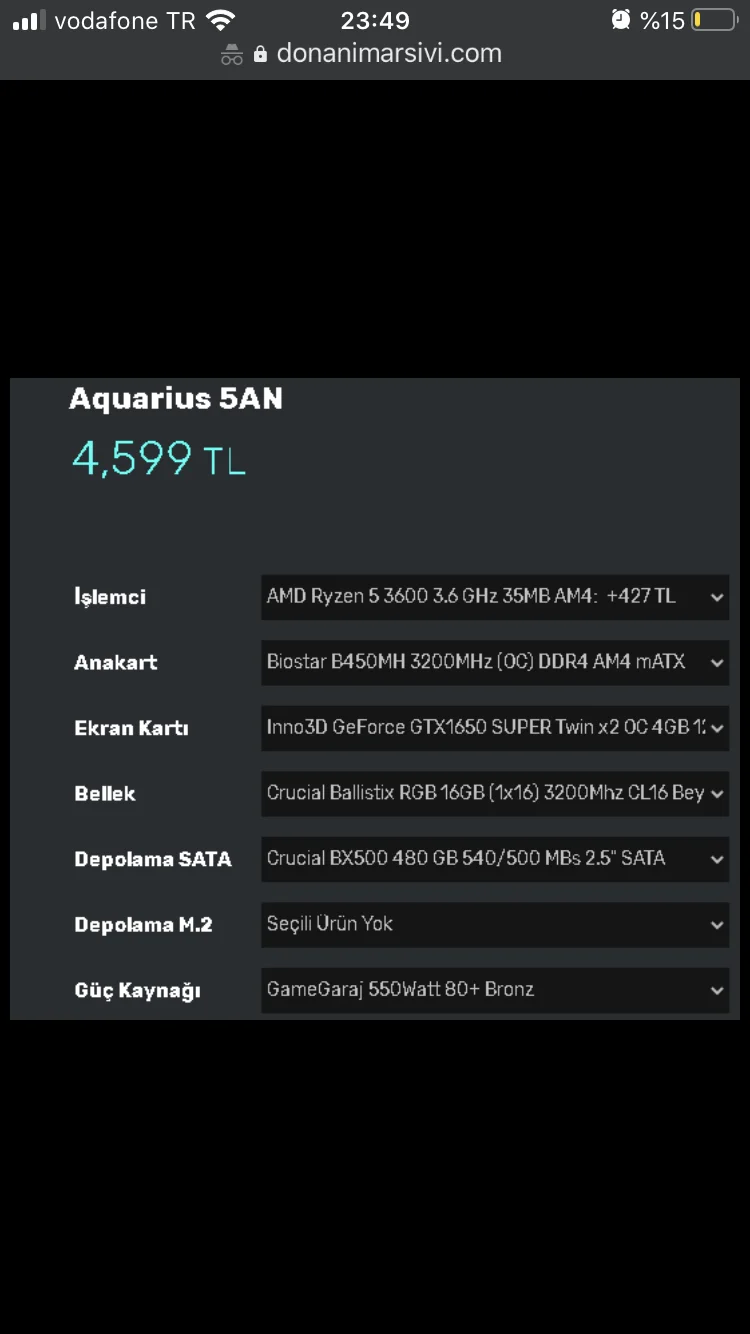
Task: Tap the status bar clock showing 23:49
Action: click(374, 18)
